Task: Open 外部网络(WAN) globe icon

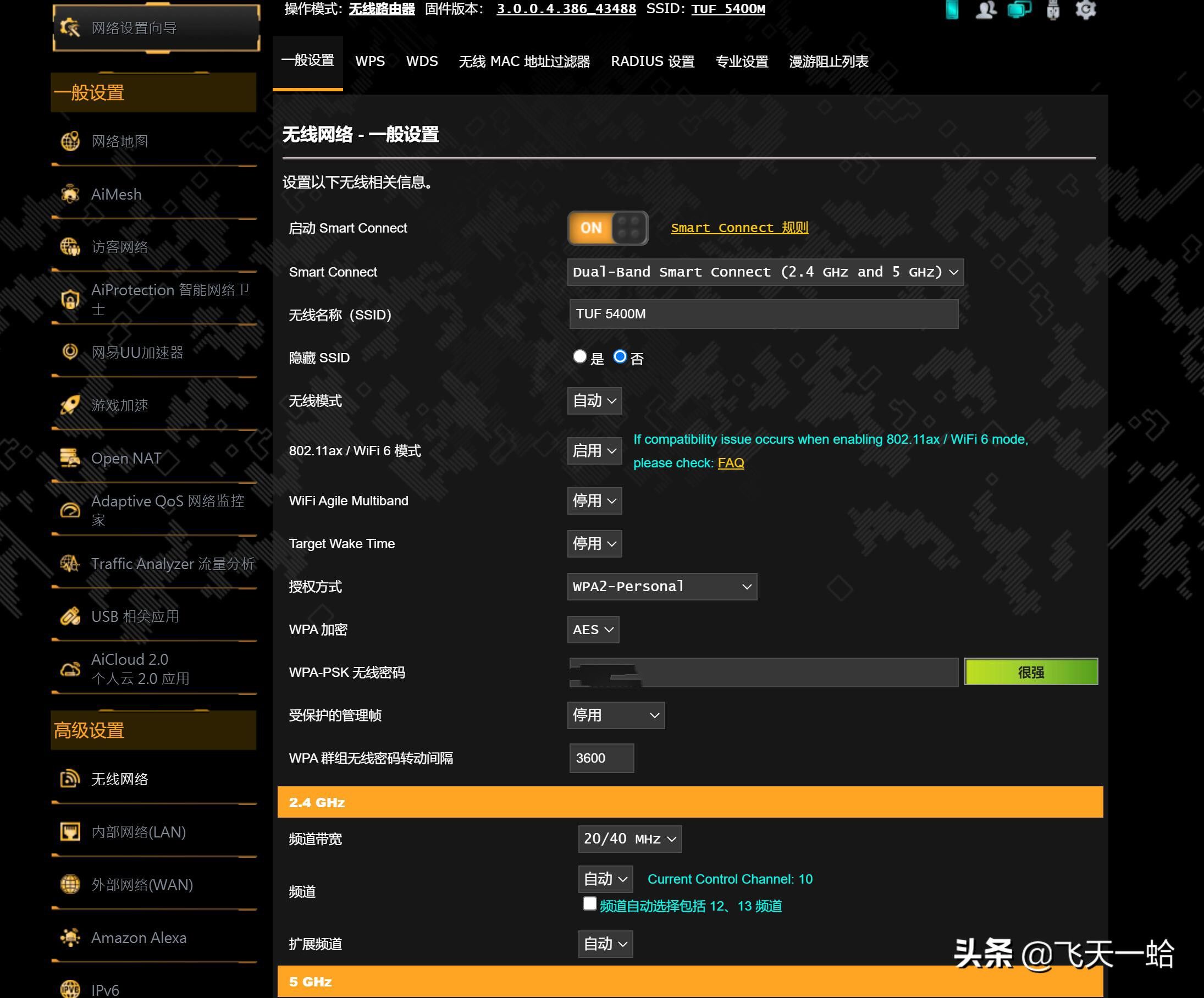Action: pyautogui.click(x=70, y=884)
